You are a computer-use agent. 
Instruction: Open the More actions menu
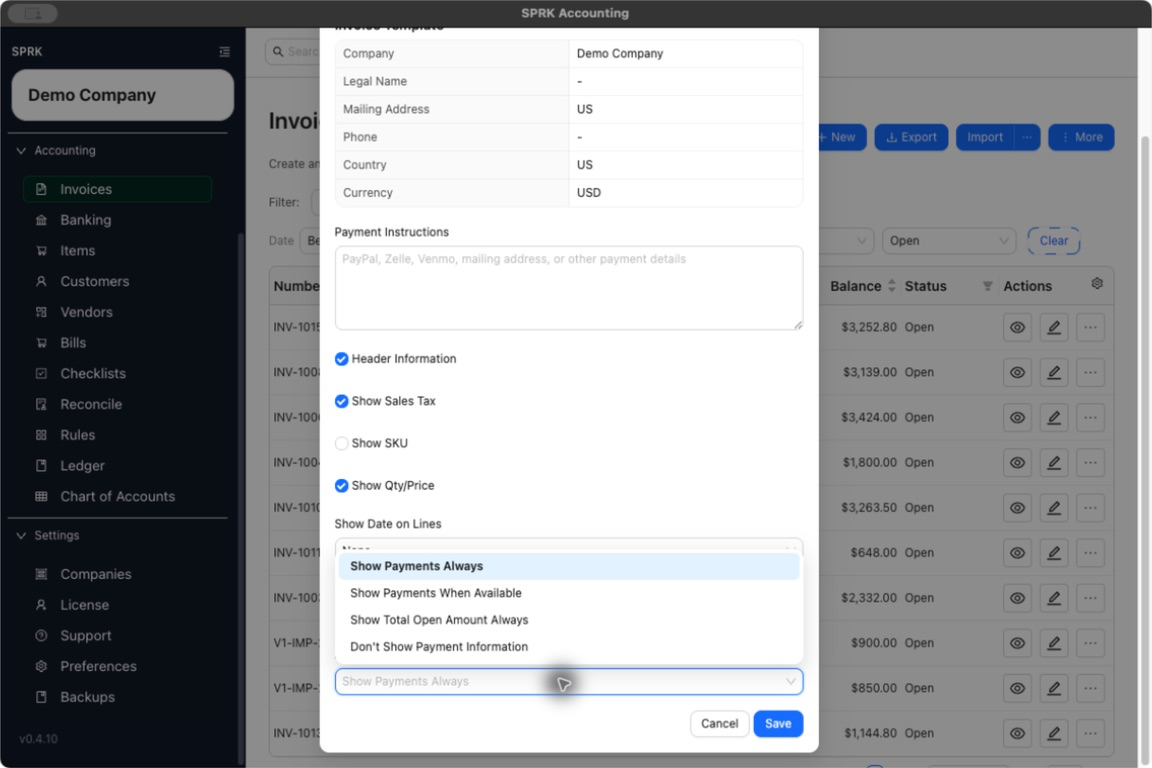coord(1081,137)
